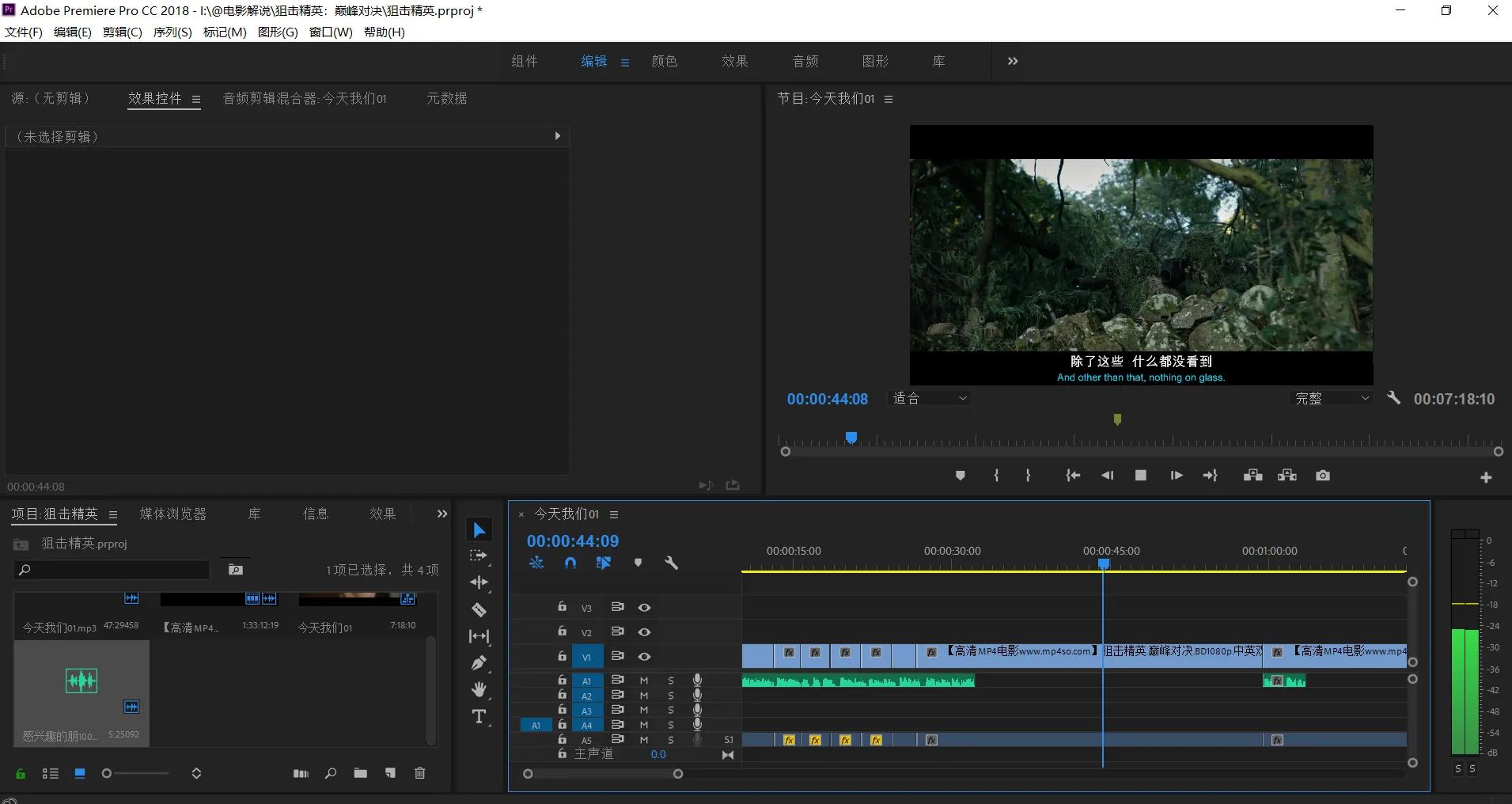Open 媒体浏览器 tab
This screenshot has height=804, width=1512.
pos(173,514)
